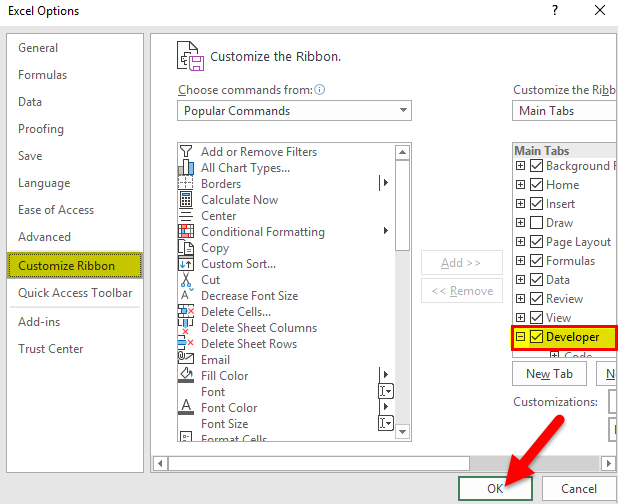Uncheck the Insert tab checkbox
This screenshot has width=618, height=504.
pos(536,203)
